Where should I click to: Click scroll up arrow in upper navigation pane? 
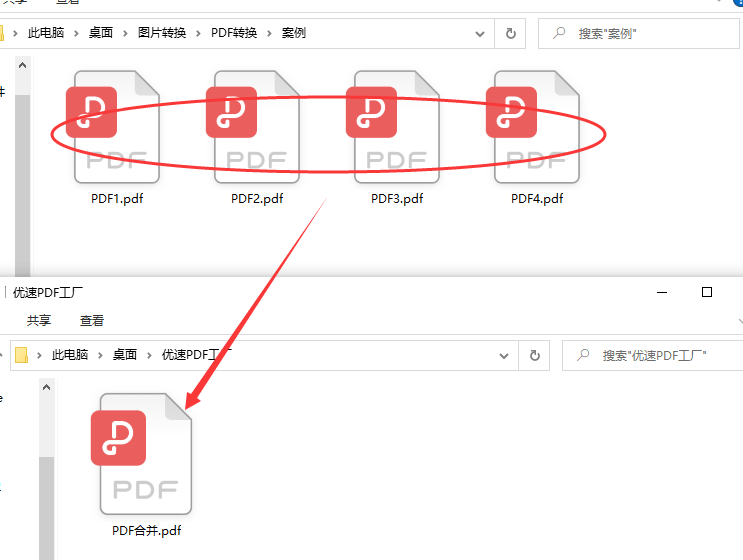tap(22, 65)
